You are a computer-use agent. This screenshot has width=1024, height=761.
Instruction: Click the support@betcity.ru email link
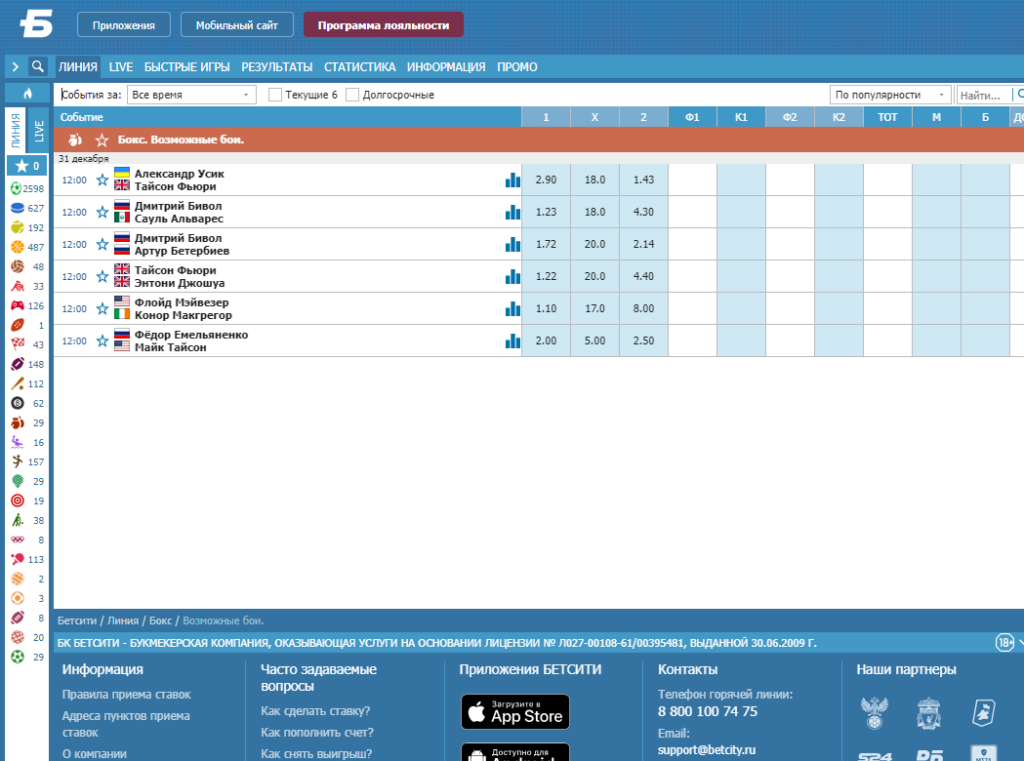pos(707,750)
